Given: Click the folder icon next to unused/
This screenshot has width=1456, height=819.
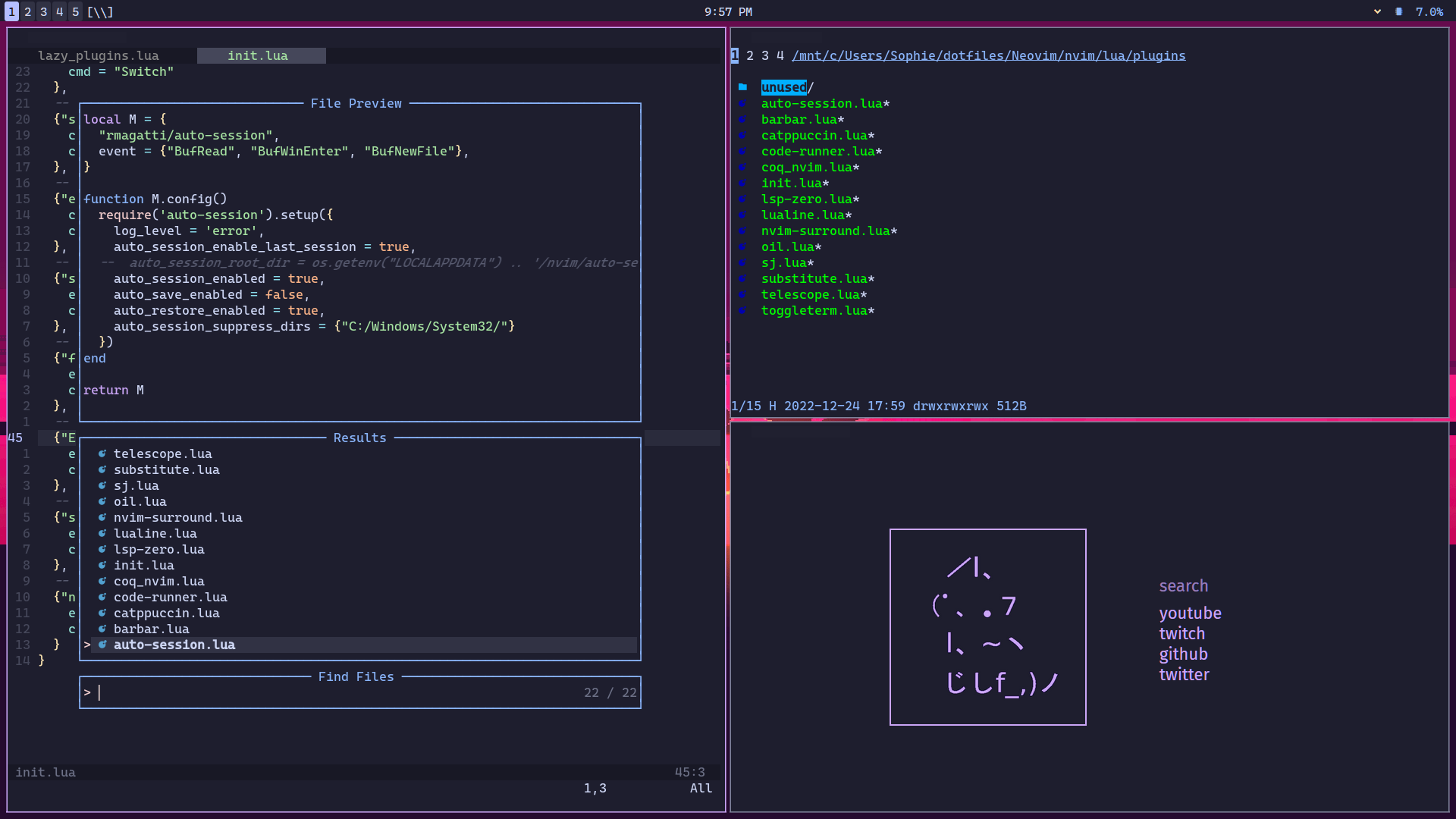Looking at the screenshot, I should (743, 87).
